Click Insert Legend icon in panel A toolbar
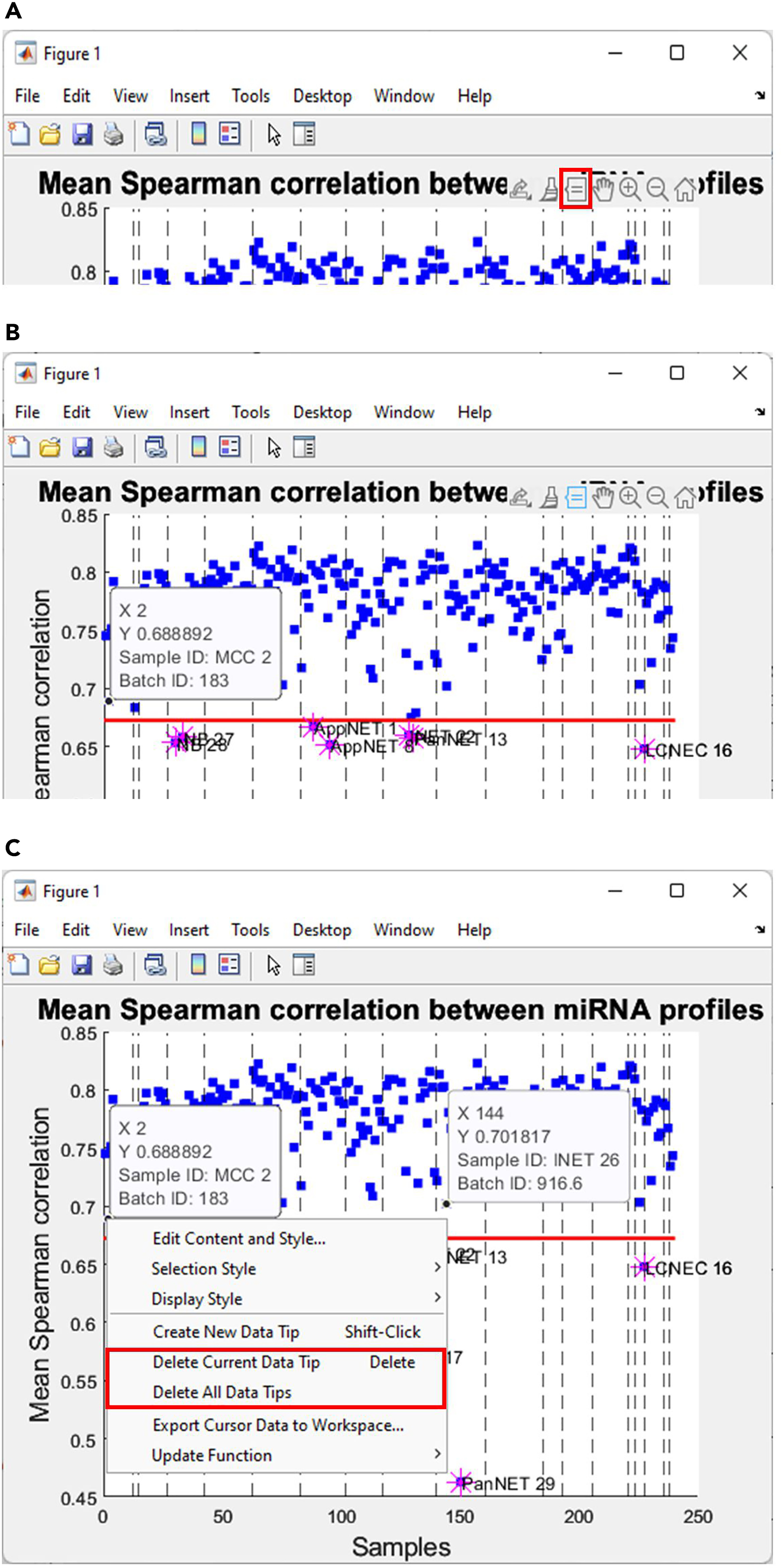 [230, 134]
